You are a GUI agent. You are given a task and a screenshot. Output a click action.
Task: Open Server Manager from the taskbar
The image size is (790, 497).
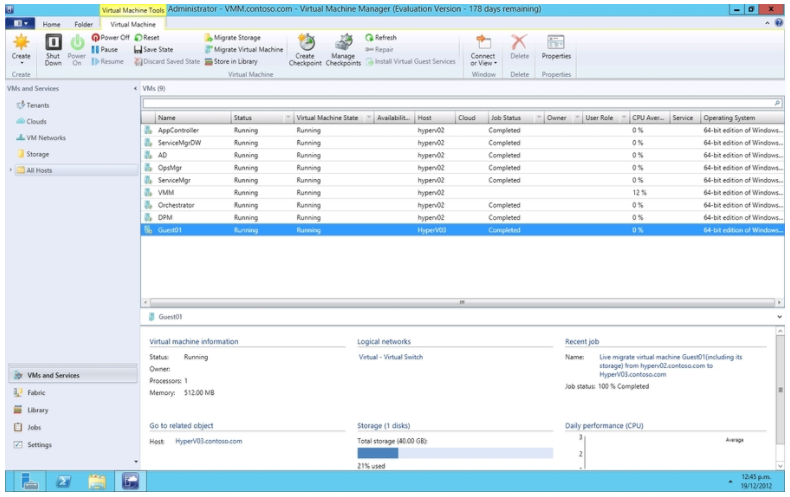click(x=30, y=481)
